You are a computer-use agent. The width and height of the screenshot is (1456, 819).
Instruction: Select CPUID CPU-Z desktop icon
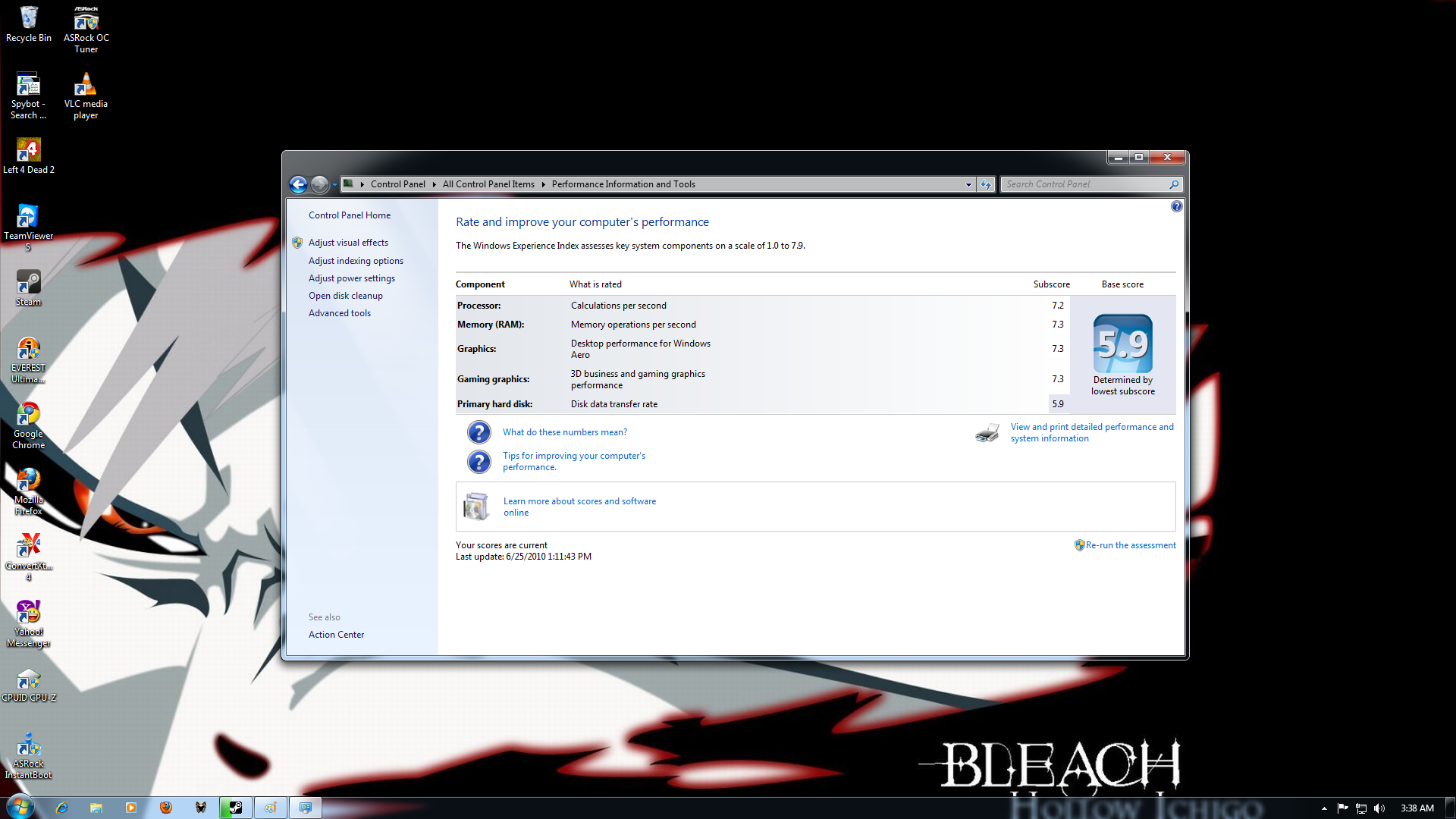(x=28, y=684)
